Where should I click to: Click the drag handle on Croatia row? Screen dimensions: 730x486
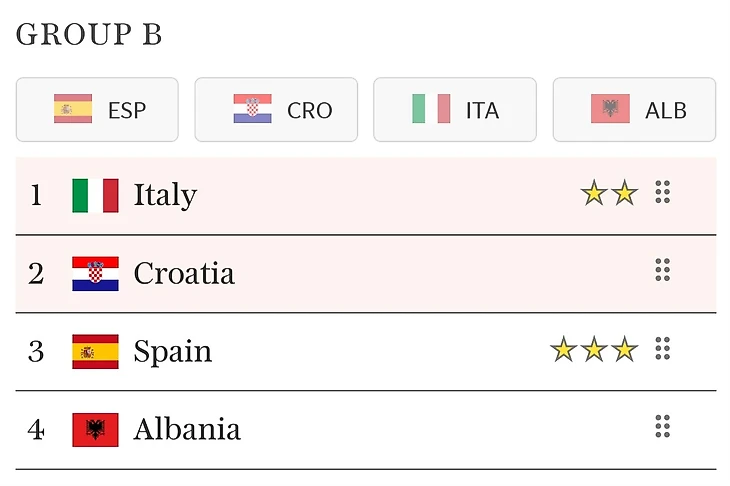[662, 270]
